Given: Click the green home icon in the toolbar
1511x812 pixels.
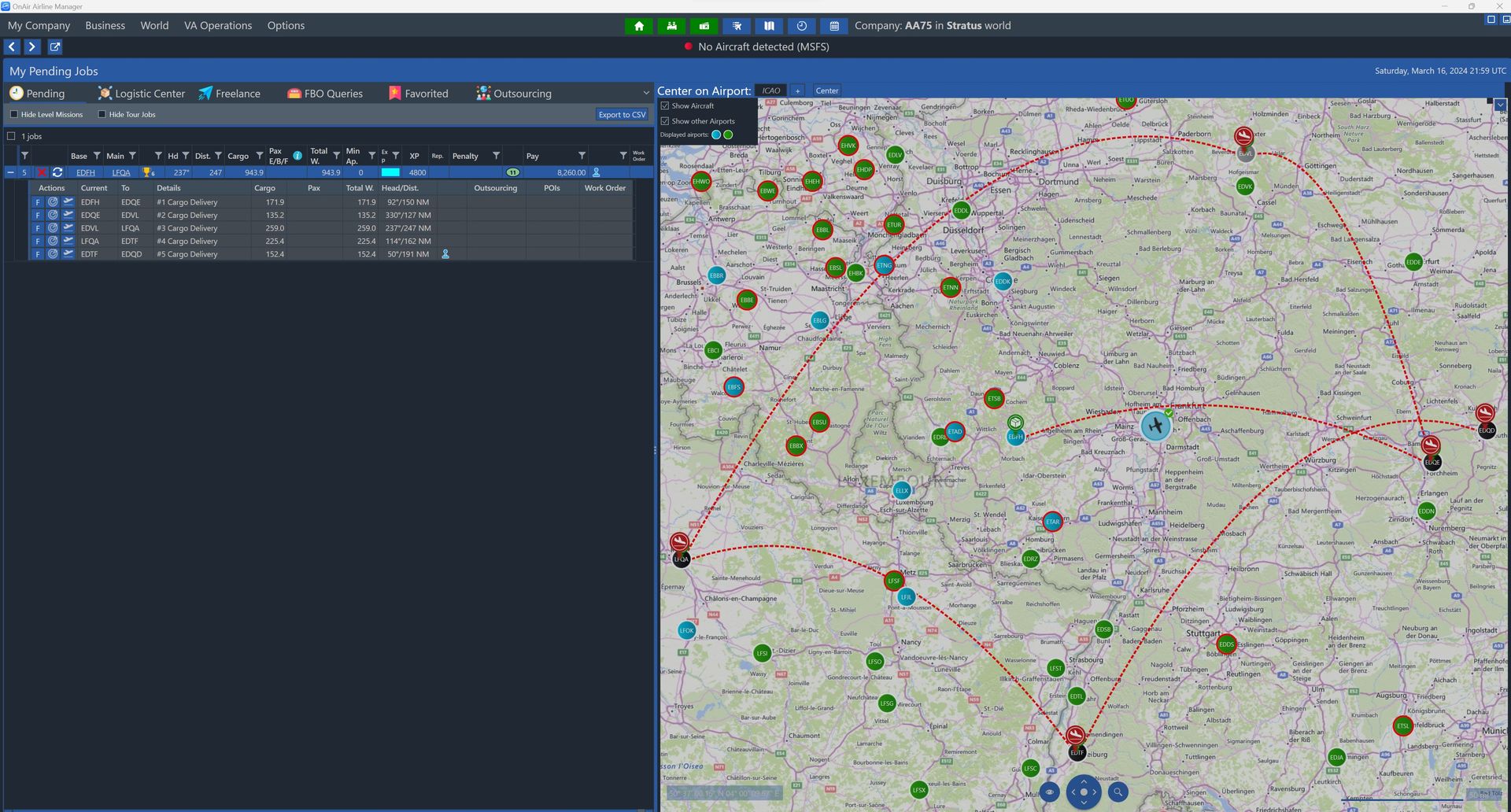Looking at the screenshot, I should click(x=638, y=26).
